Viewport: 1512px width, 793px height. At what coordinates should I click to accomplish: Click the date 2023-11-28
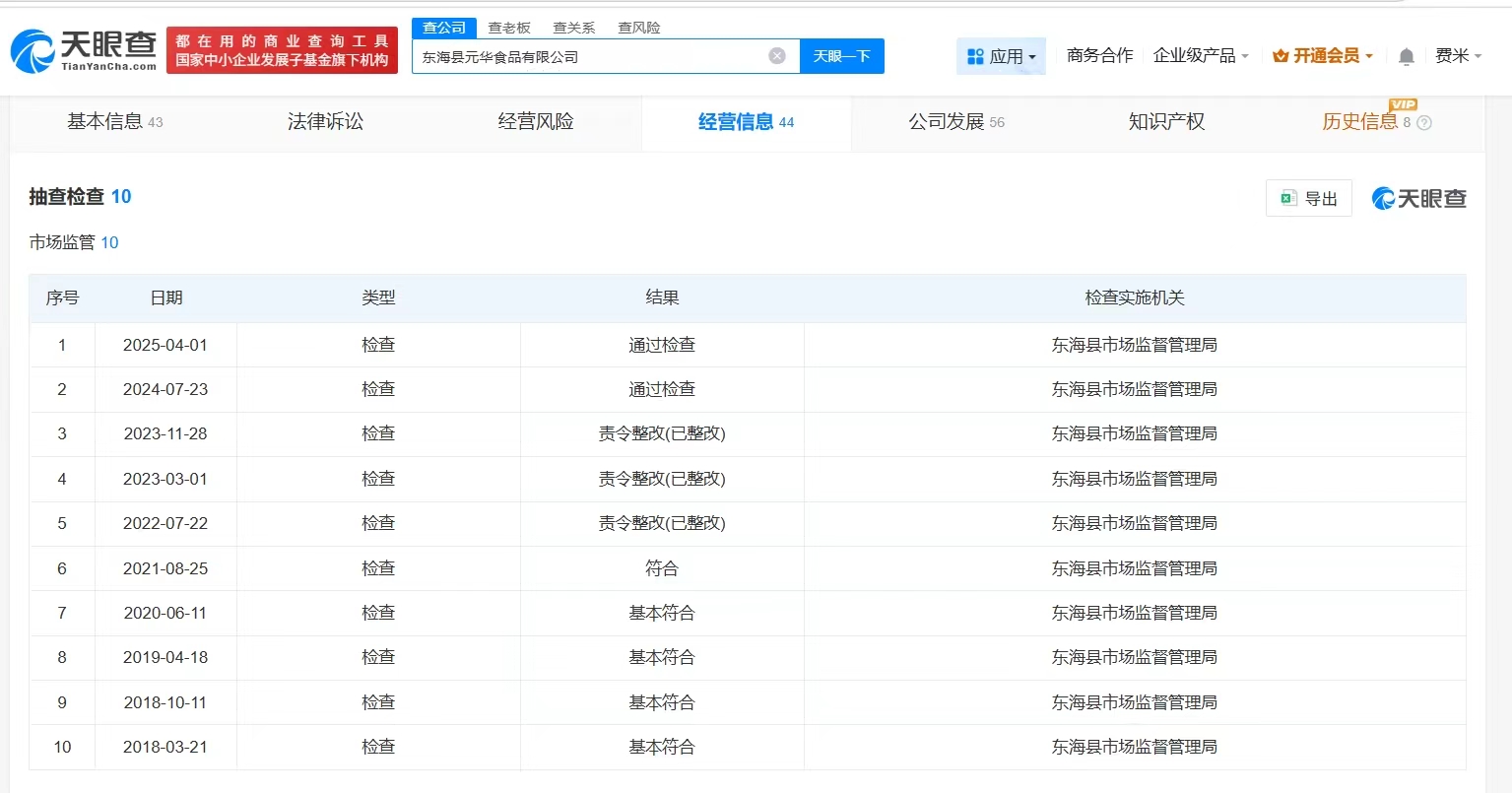(165, 433)
